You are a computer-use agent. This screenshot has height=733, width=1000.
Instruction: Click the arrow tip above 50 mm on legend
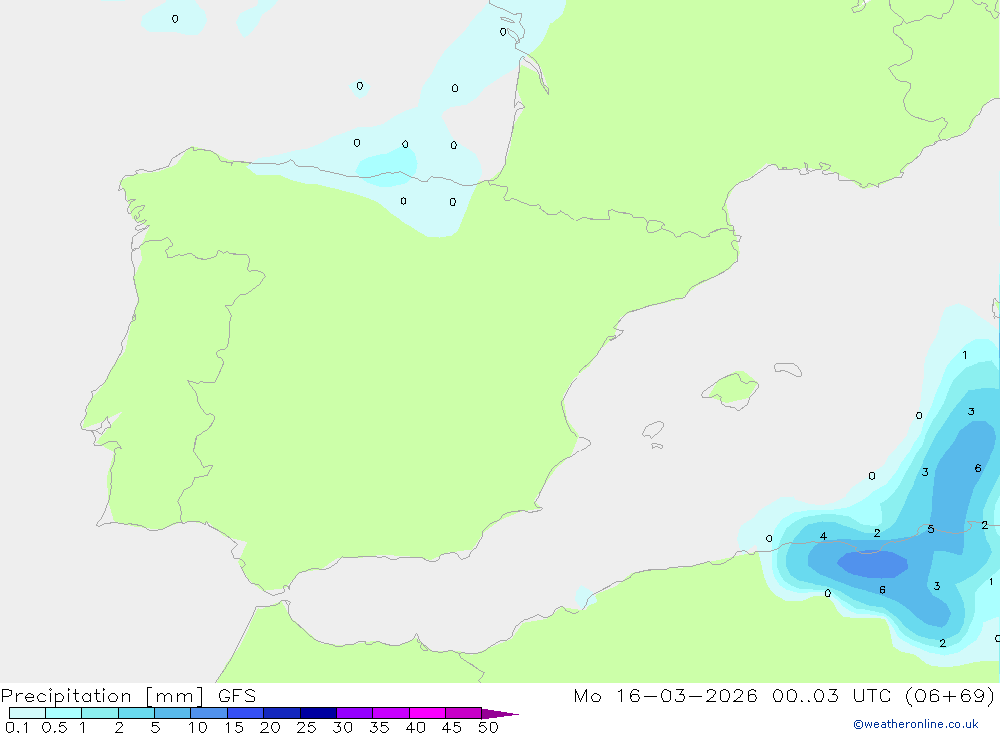[500, 713]
